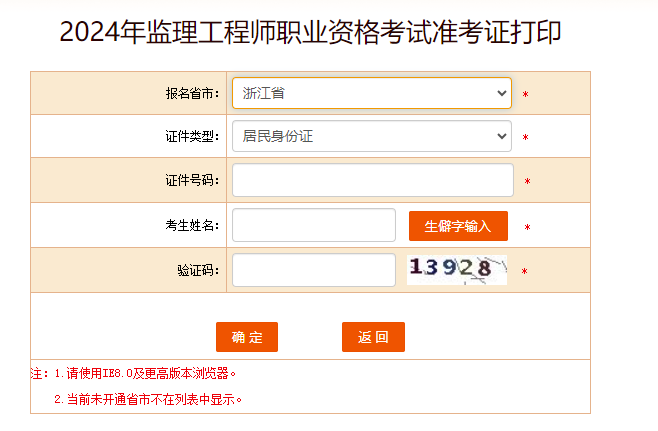Select the 证件号码 label text
This screenshot has width=658, height=431.
point(191,181)
